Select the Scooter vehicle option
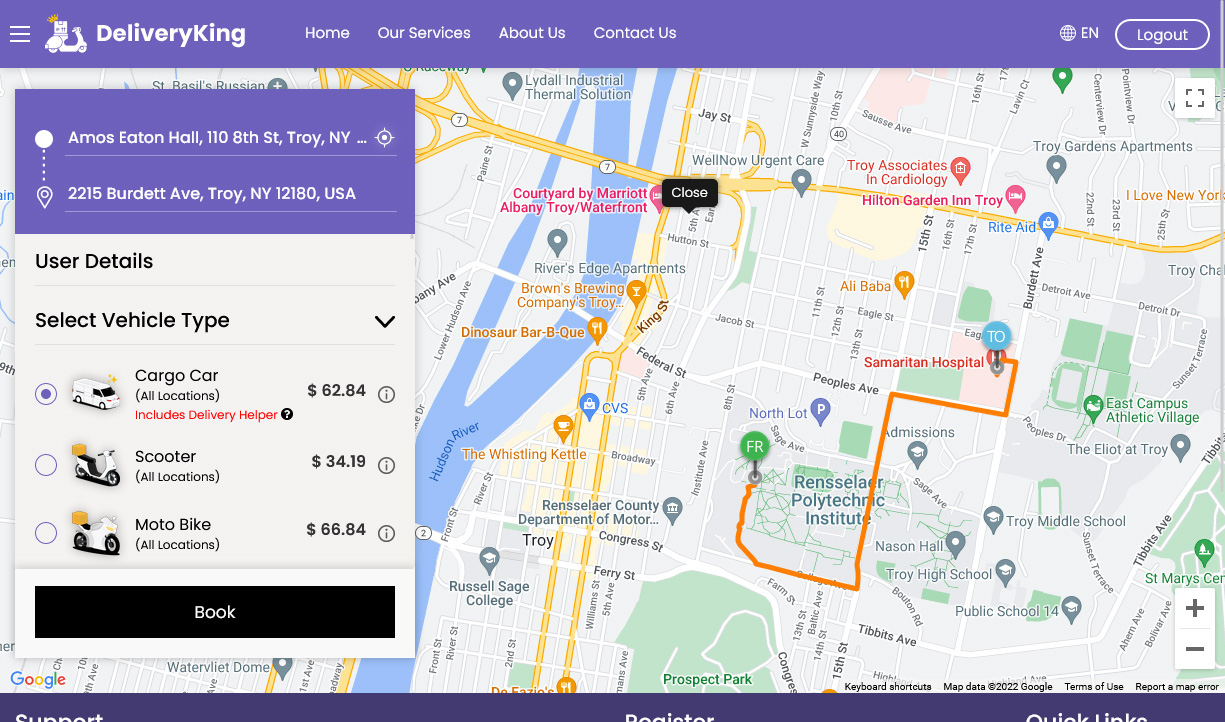The width and height of the screenshot is (1225, 722). (x=46, y=465)
